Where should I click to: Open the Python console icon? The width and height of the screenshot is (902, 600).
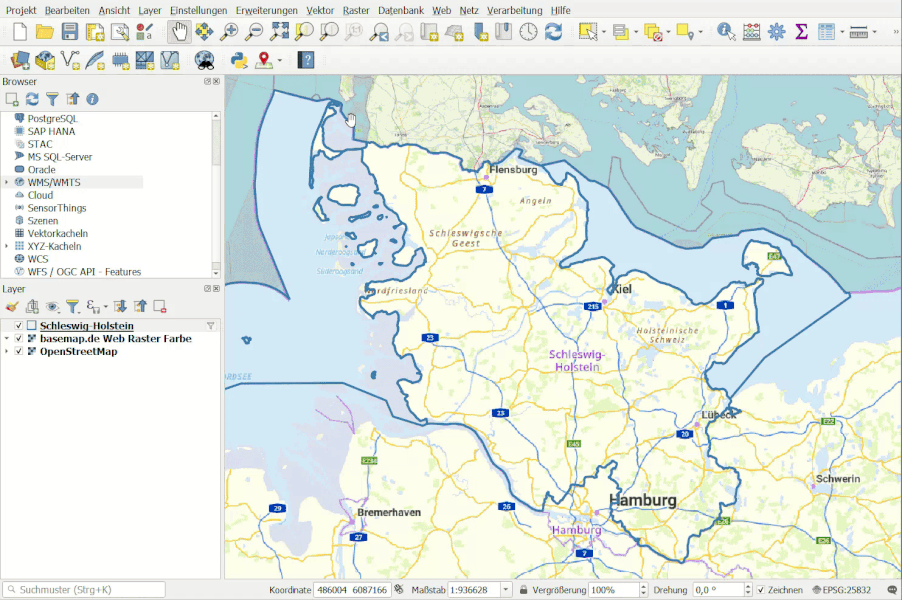239,60
